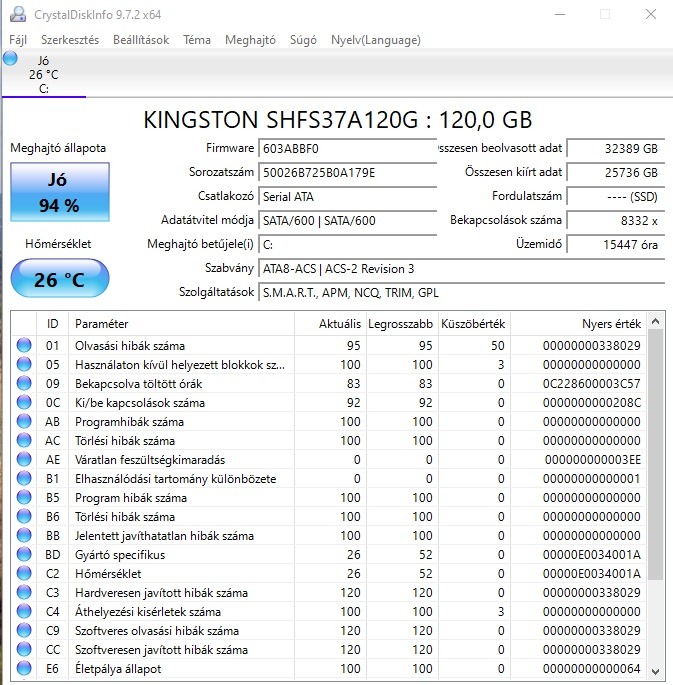Click the Paraméter column header

182,324
